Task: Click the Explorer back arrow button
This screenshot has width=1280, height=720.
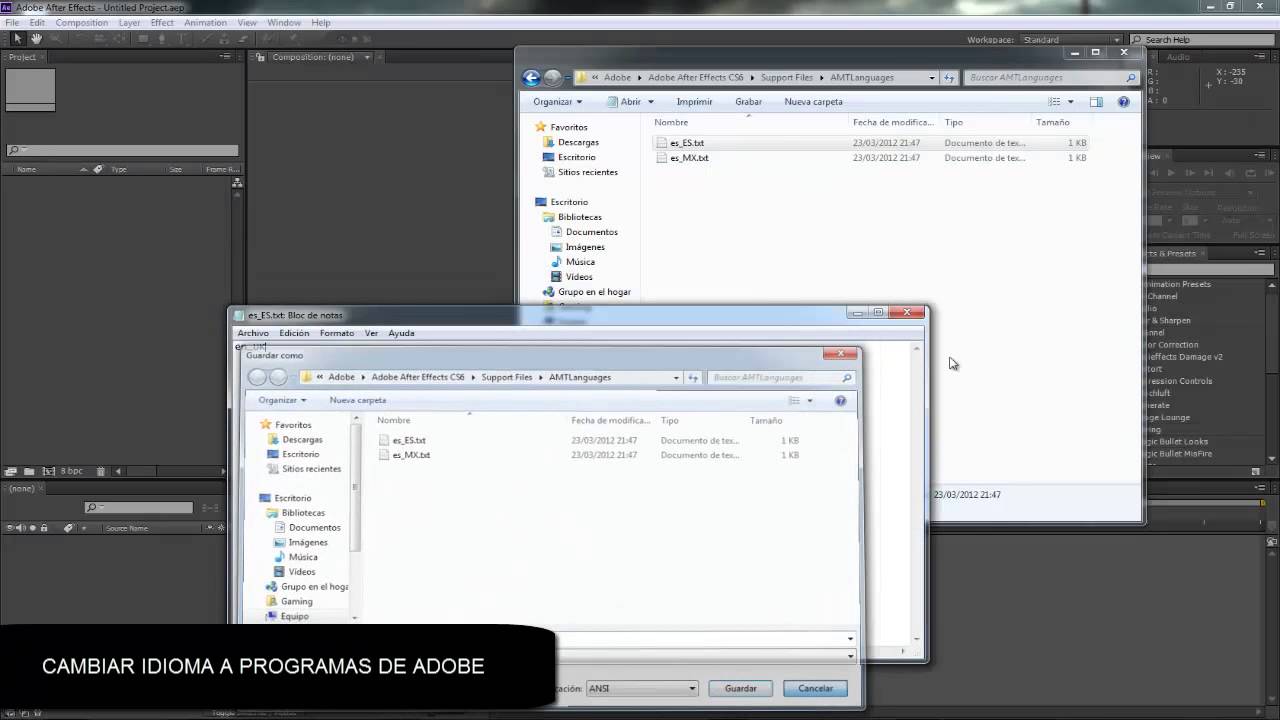Action: coord(532,77)
